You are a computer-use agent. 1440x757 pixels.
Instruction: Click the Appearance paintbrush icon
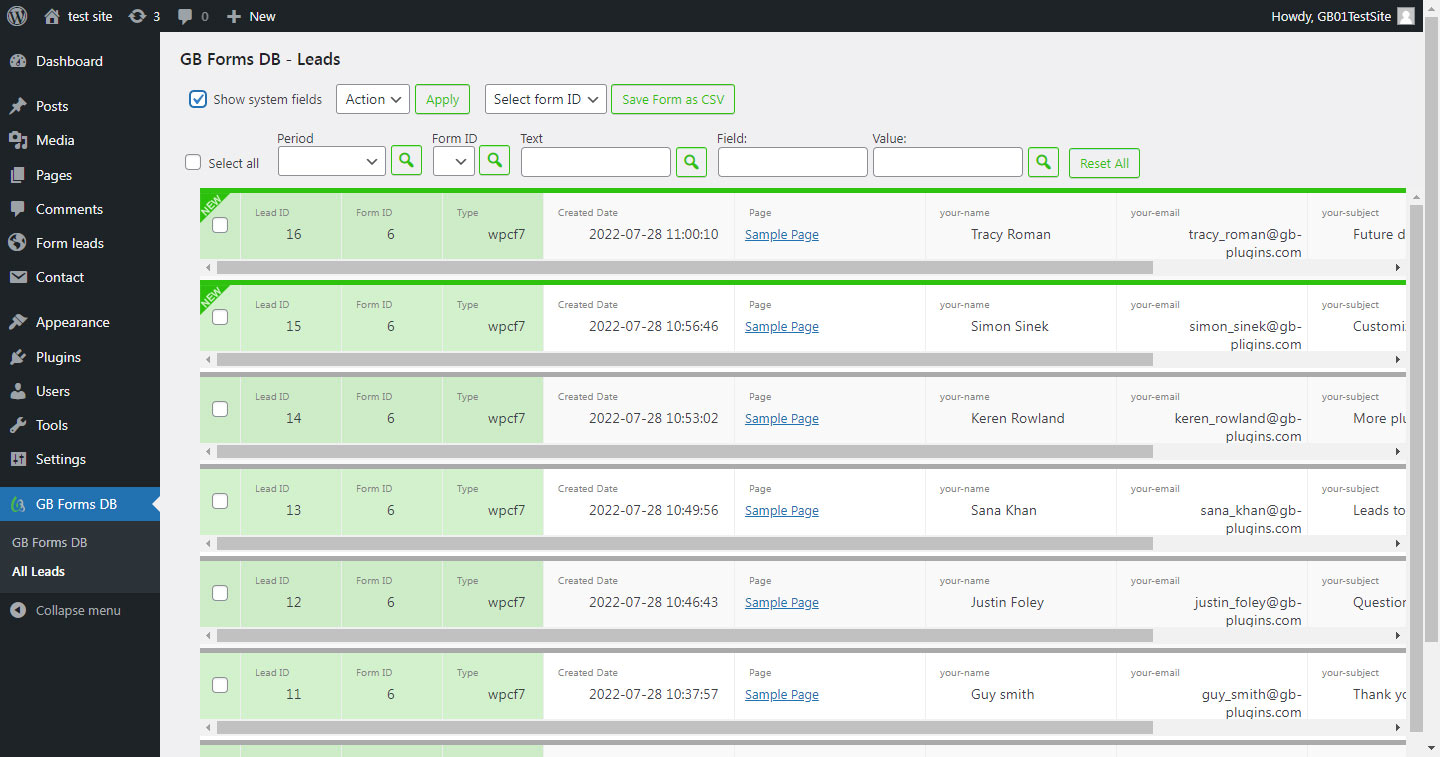pyautogui.click(x=17, y=322)
